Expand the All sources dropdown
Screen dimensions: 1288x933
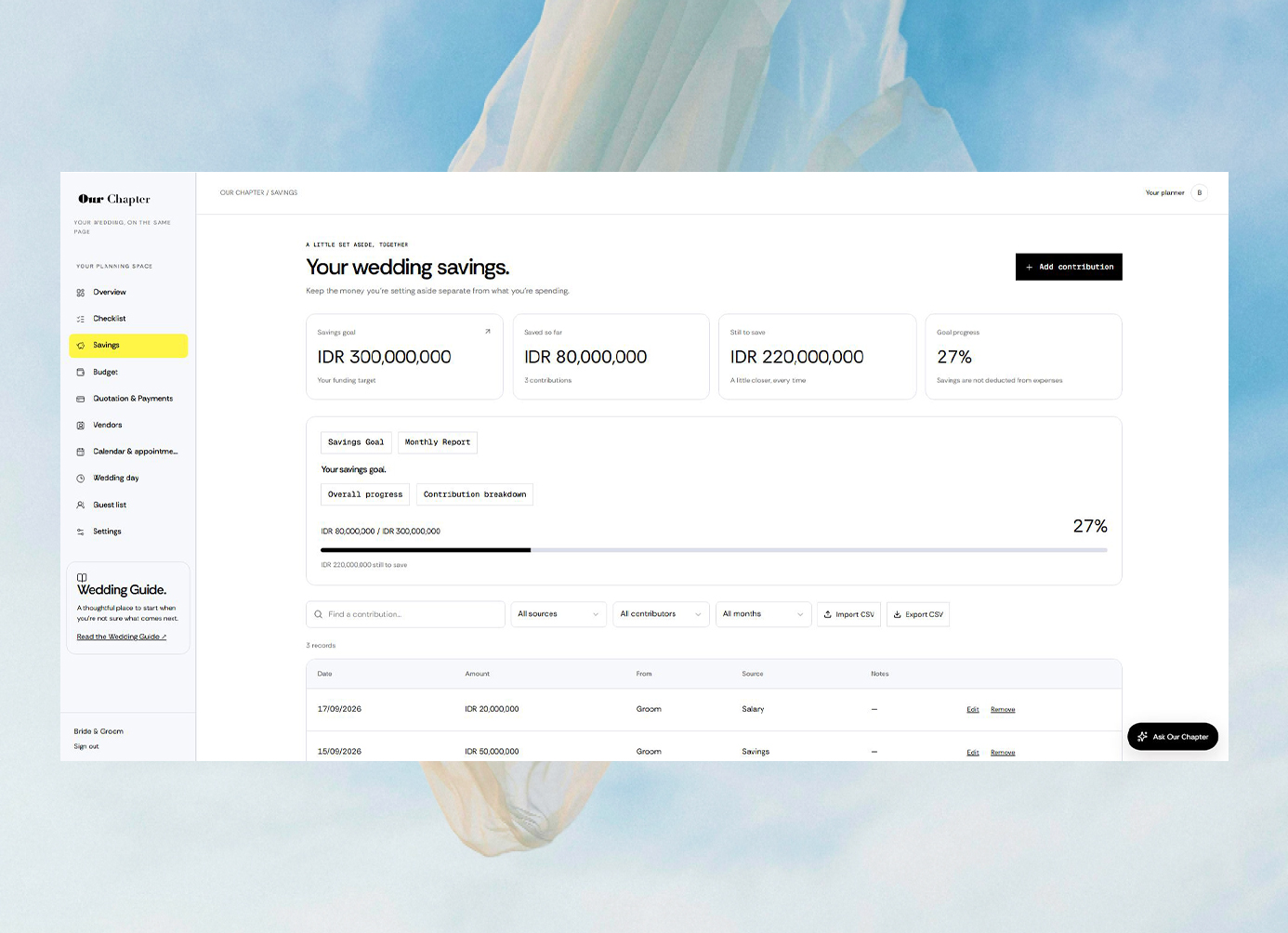coord(559,614)
